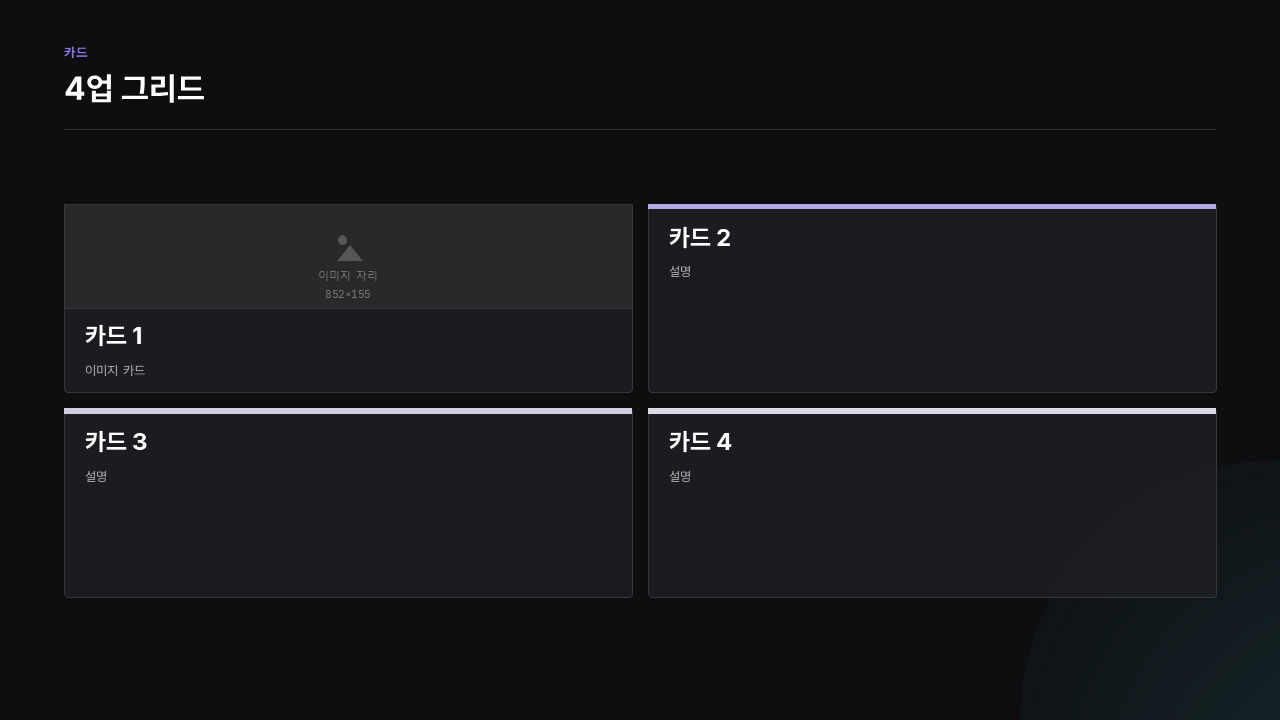The height and width of the screenshot is (720, 1280).
Task: Select the 카드 4 heading
Action: pos(700,442)
